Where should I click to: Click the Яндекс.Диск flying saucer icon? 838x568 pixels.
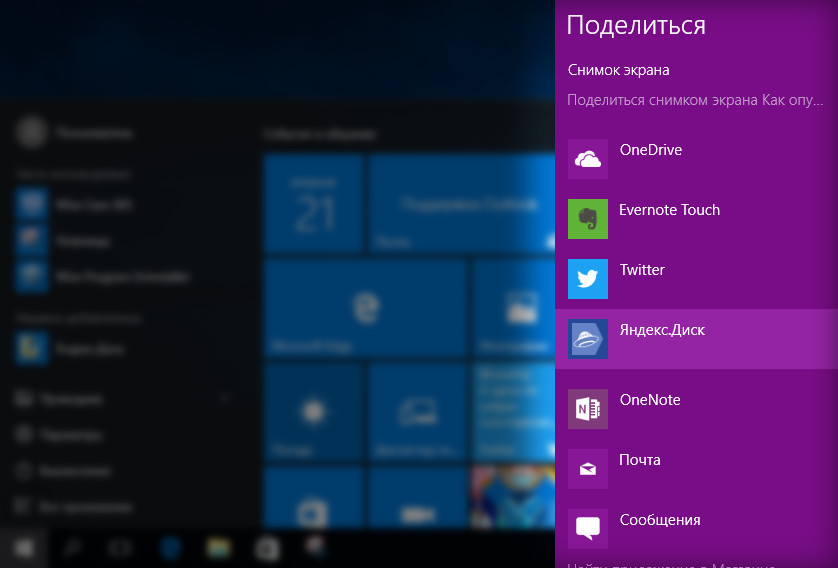coord(587,339)
